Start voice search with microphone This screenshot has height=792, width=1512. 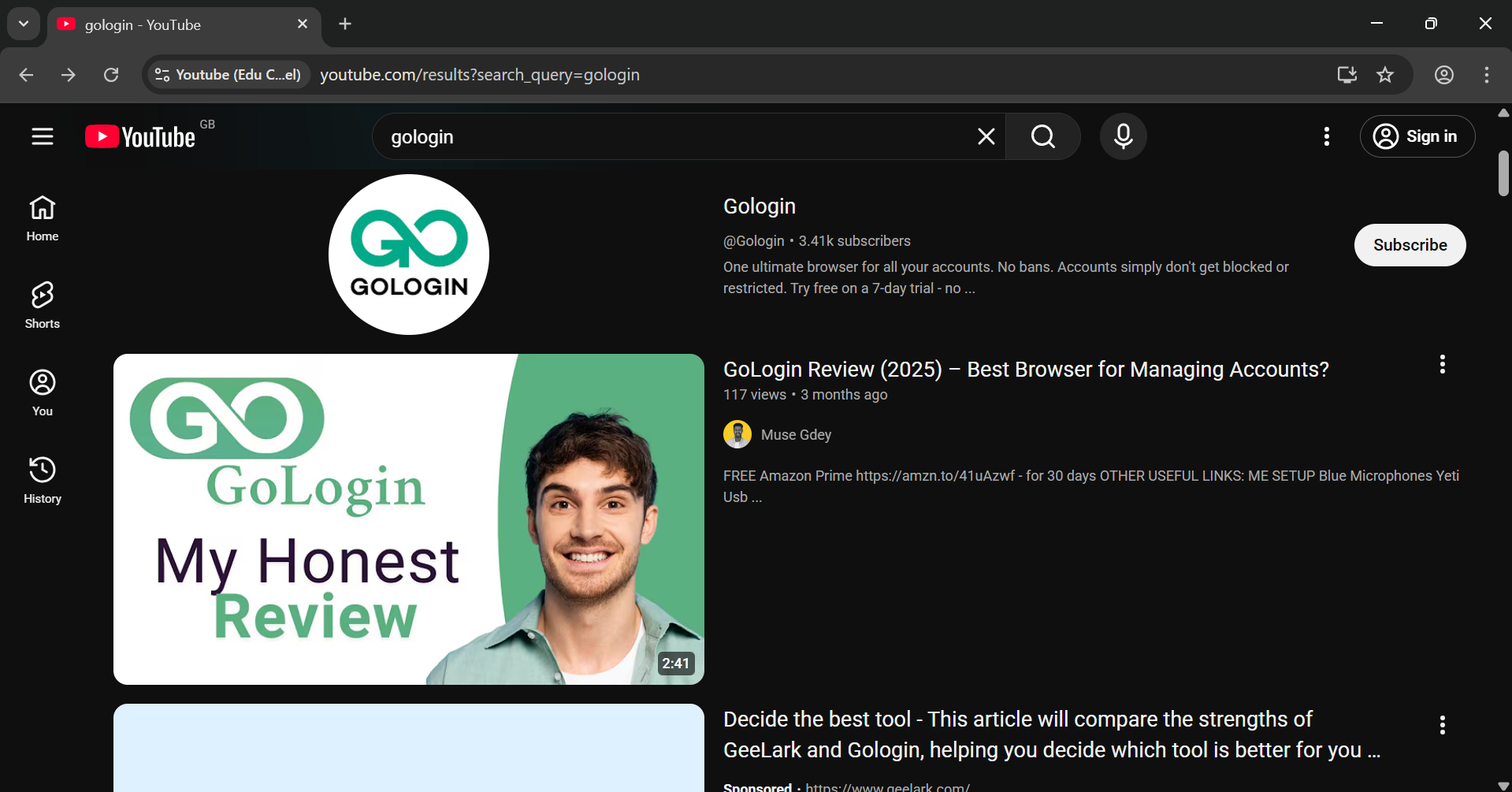[1123, 136]
